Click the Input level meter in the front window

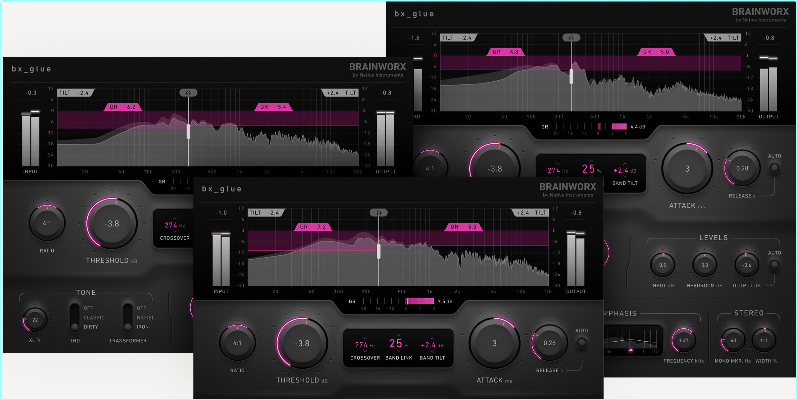point(221,259)
